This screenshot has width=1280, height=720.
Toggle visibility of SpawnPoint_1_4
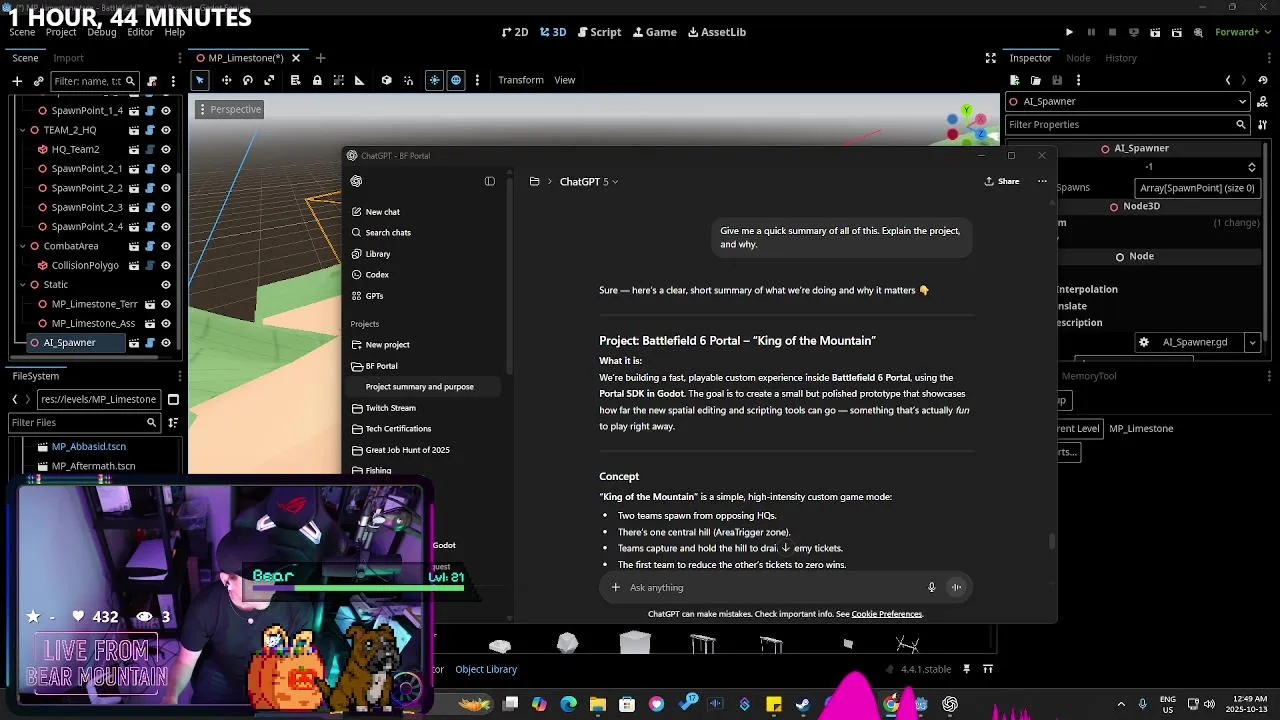pyautogui.click(x=166, y=111)
